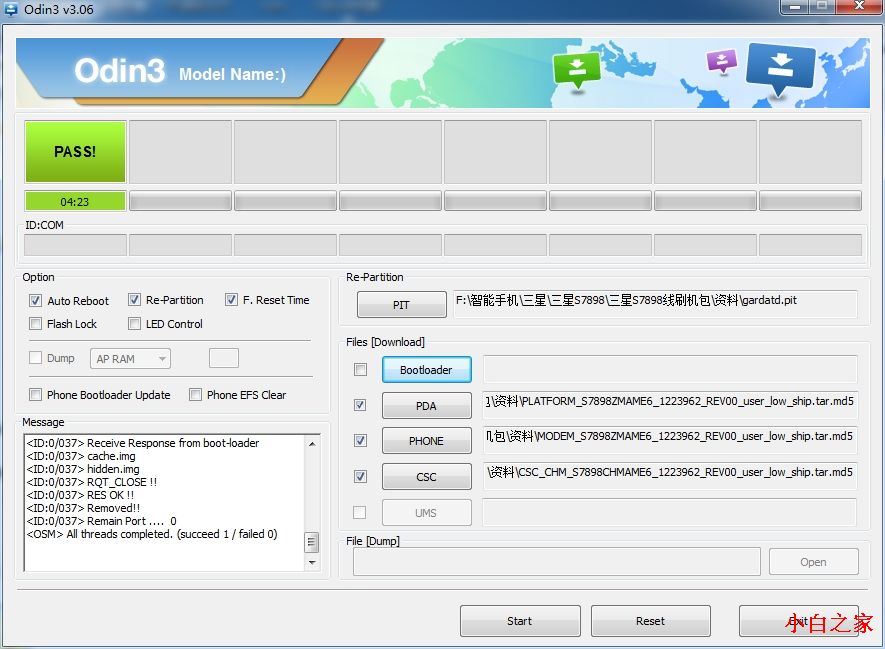Click the first ID:COM port box
This screenshot has height=649, width=885.
[75, 245]
